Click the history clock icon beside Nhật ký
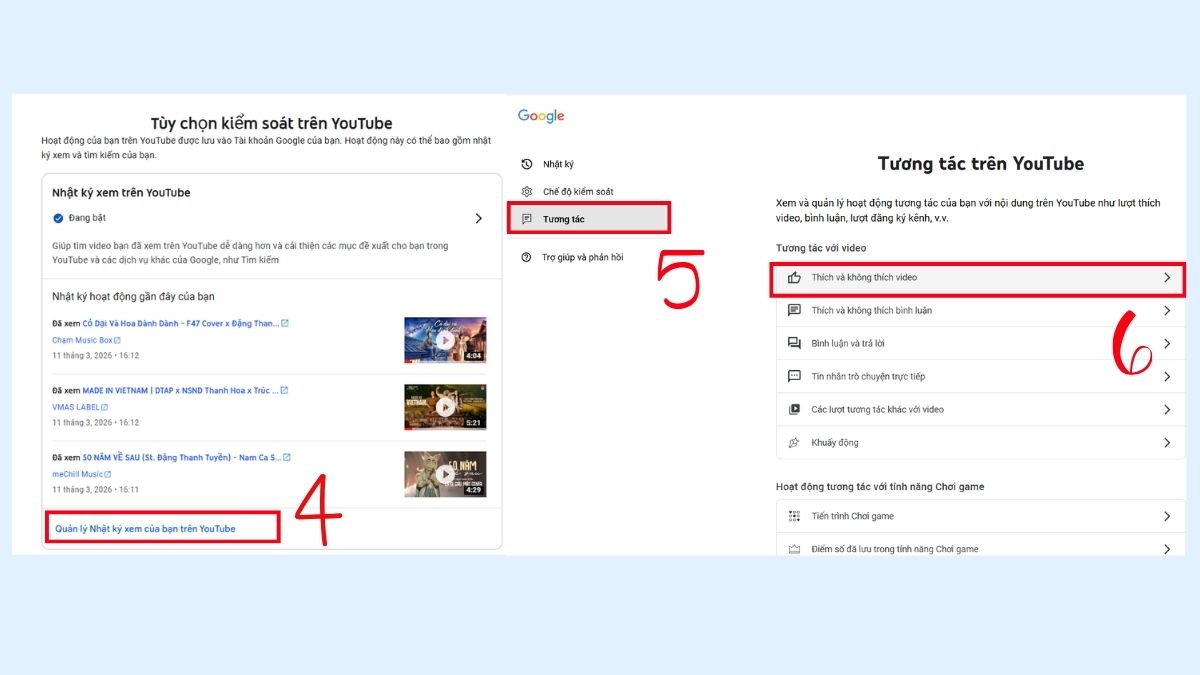1200x675 pixels. point(525,163)
